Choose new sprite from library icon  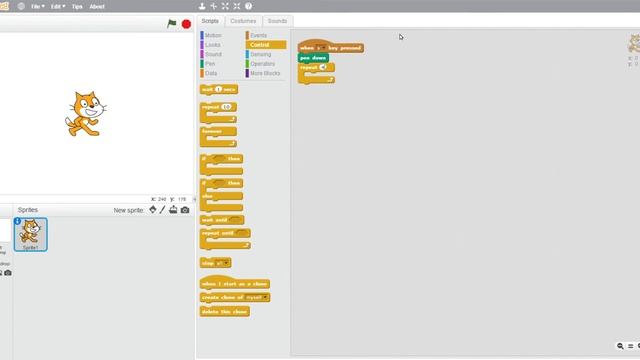153,210
